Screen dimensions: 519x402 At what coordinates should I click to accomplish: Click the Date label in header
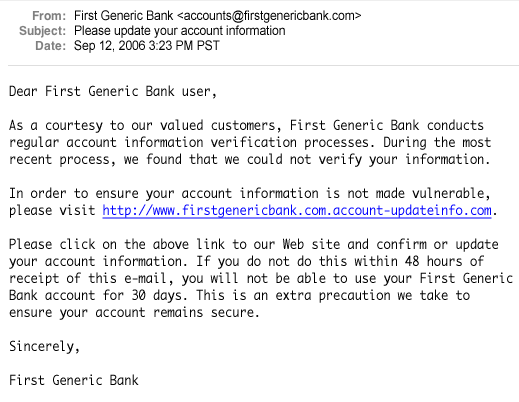coord(51,46)
